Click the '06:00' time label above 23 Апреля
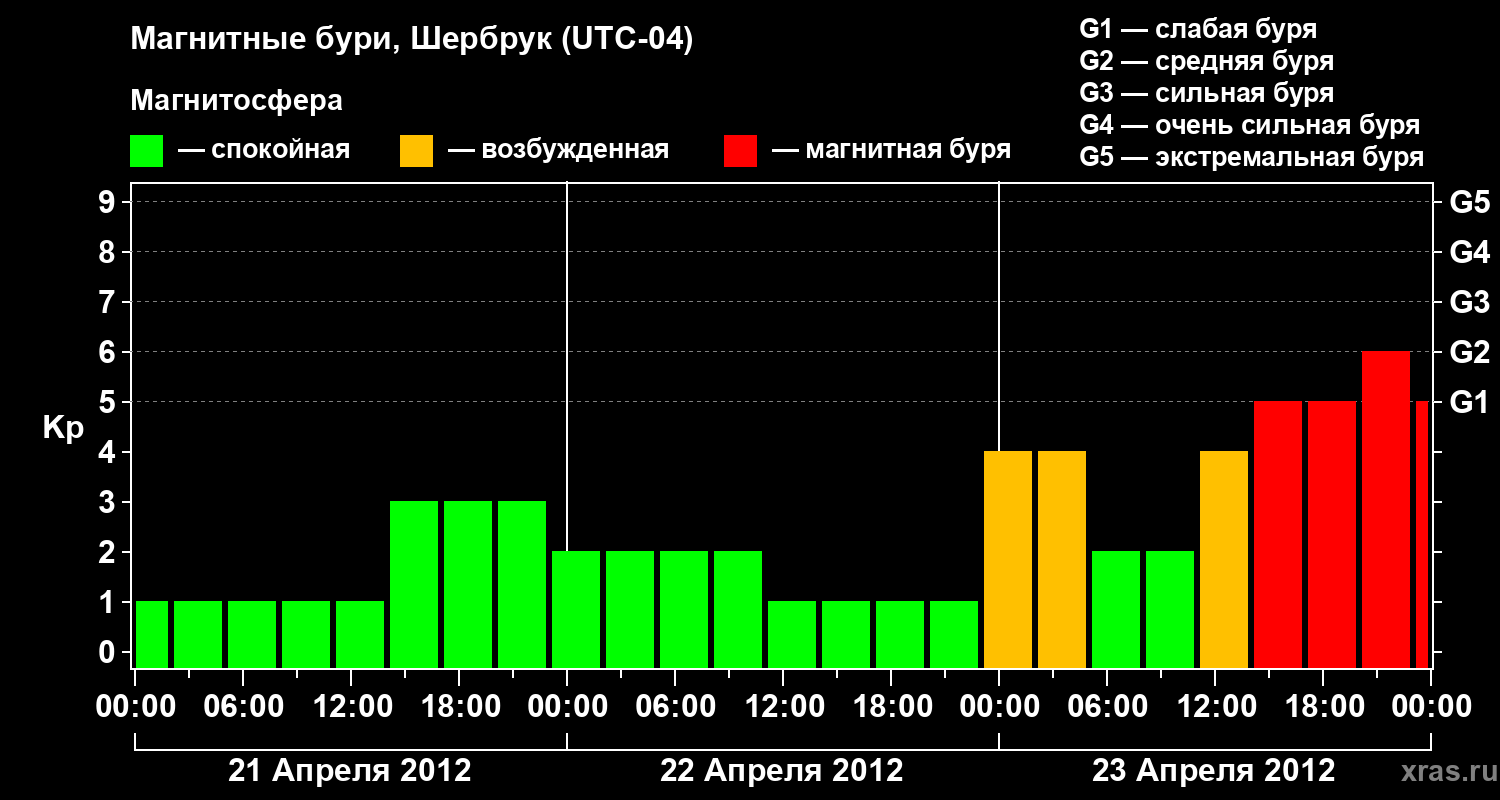 coord(1107,707)
